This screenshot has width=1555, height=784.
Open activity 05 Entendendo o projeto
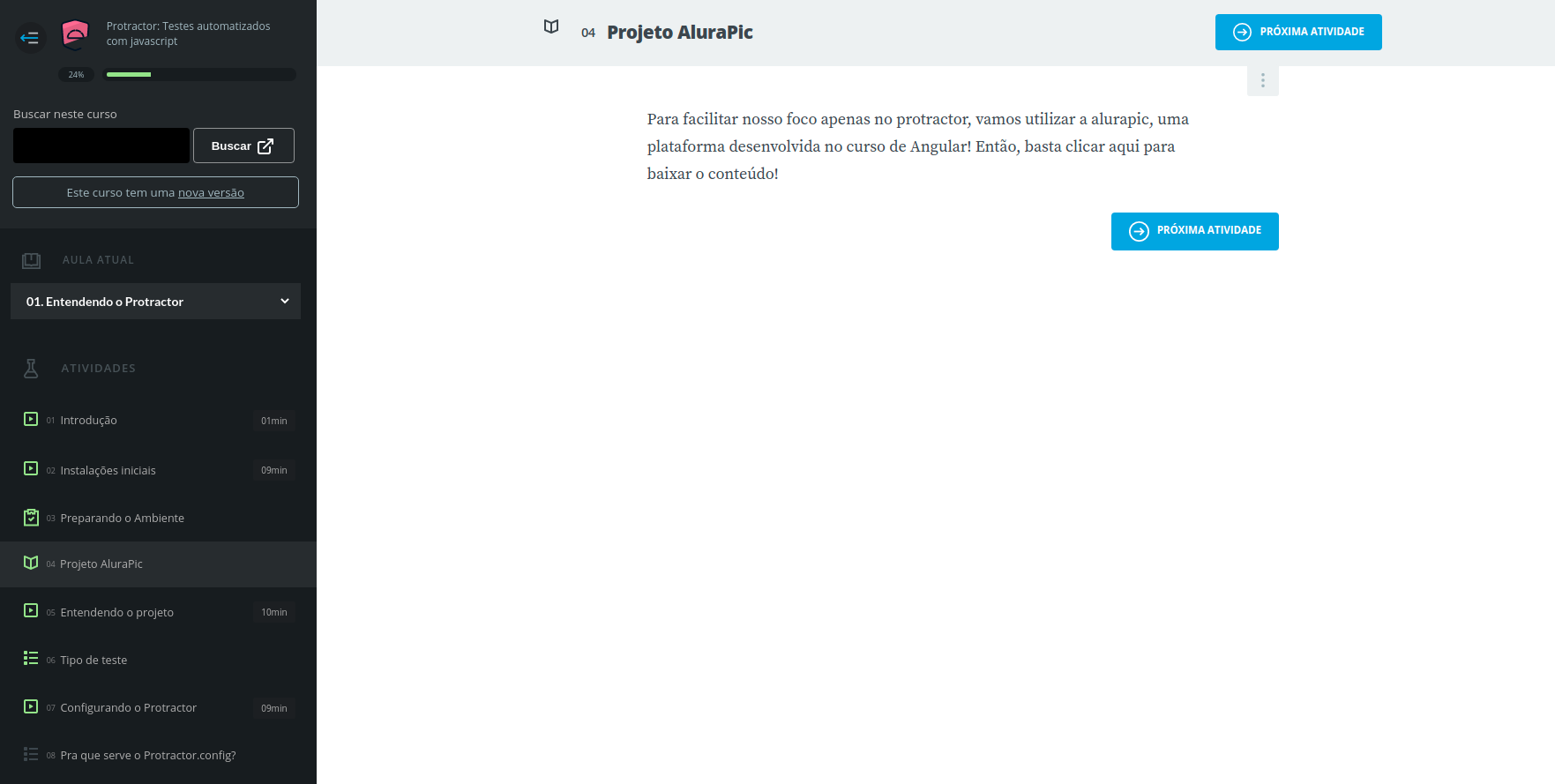[x=158, y=612]
